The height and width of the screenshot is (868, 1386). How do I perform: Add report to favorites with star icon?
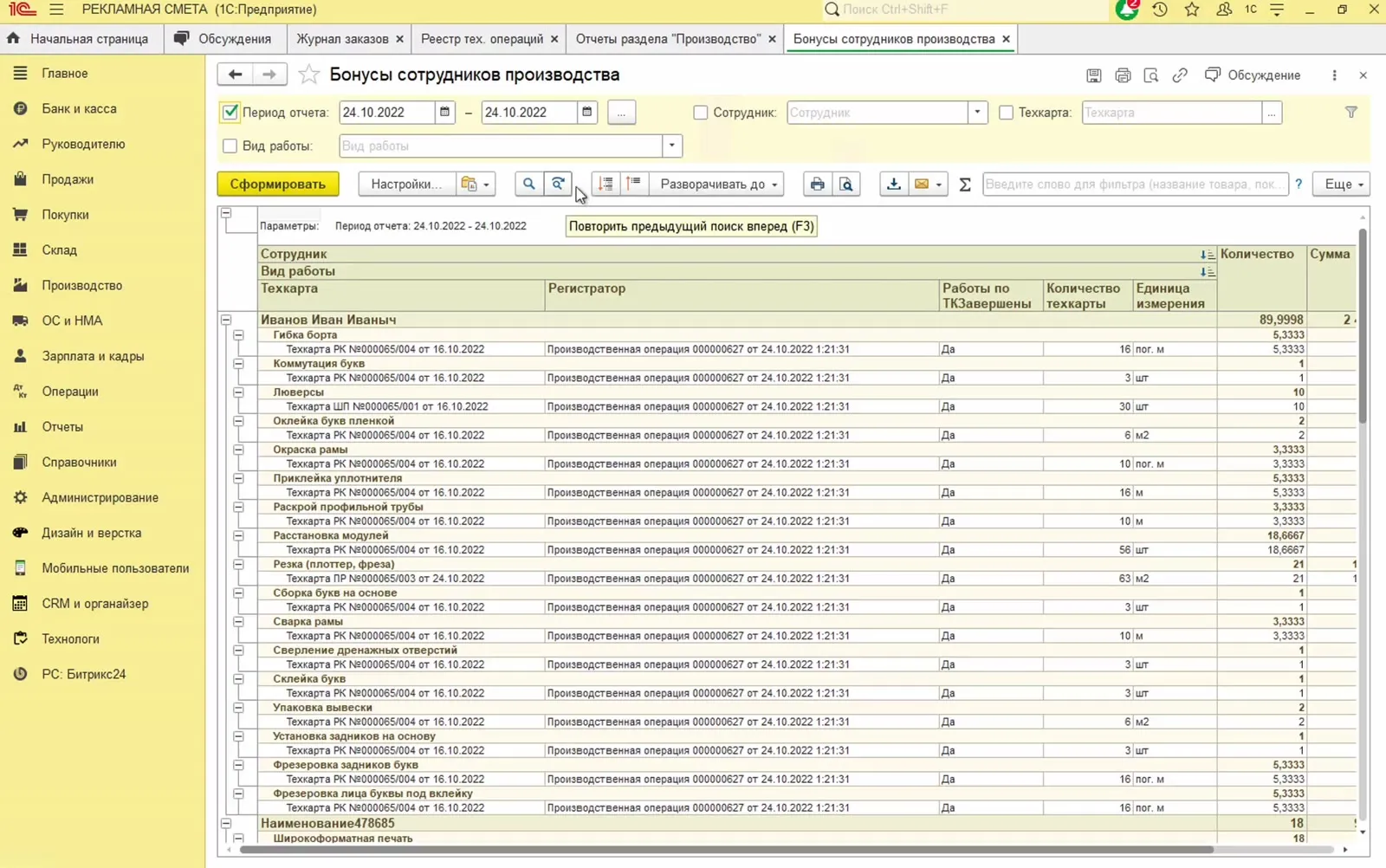point(308,74)
